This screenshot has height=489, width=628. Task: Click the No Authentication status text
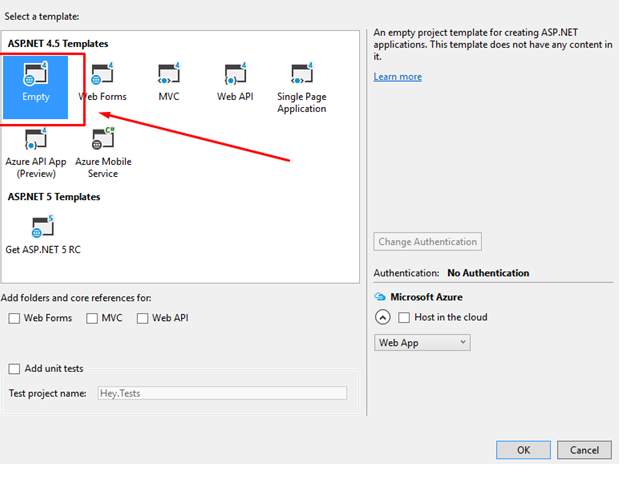[x=488, y=273]
